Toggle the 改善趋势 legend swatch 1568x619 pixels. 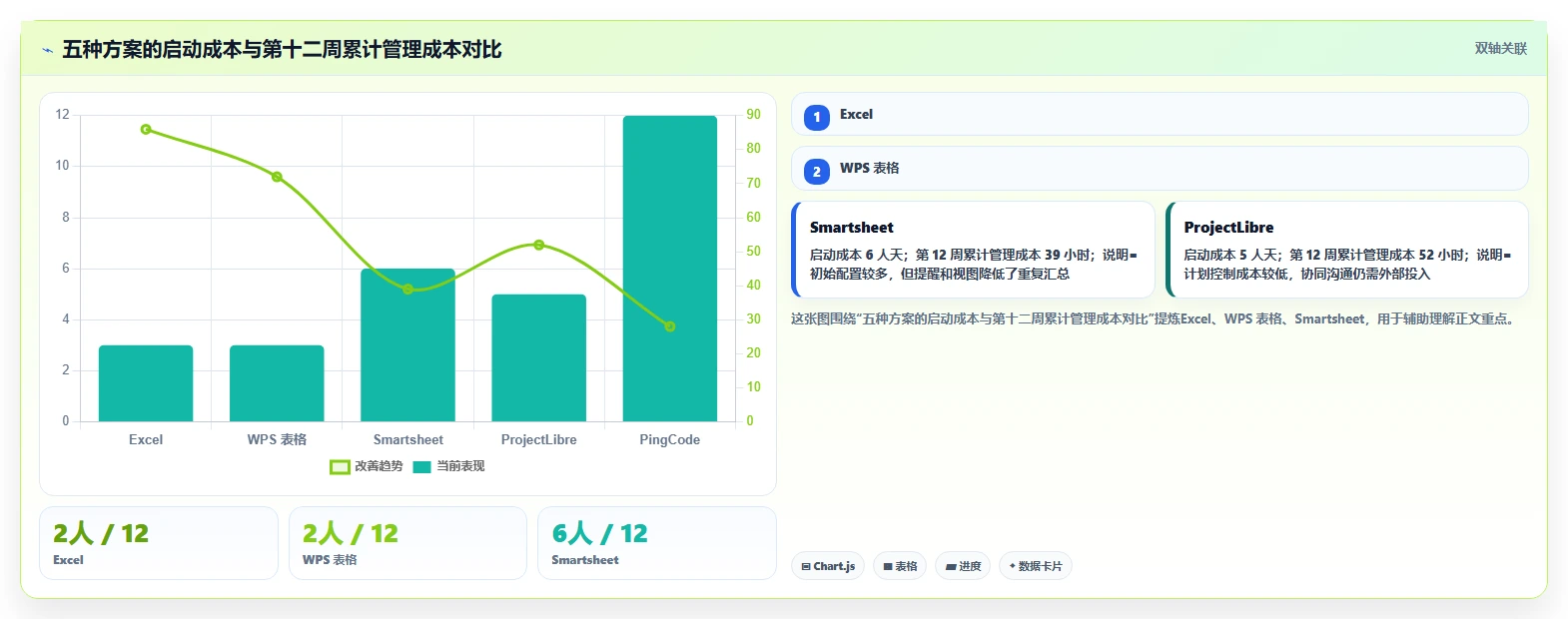click(340, 466)
